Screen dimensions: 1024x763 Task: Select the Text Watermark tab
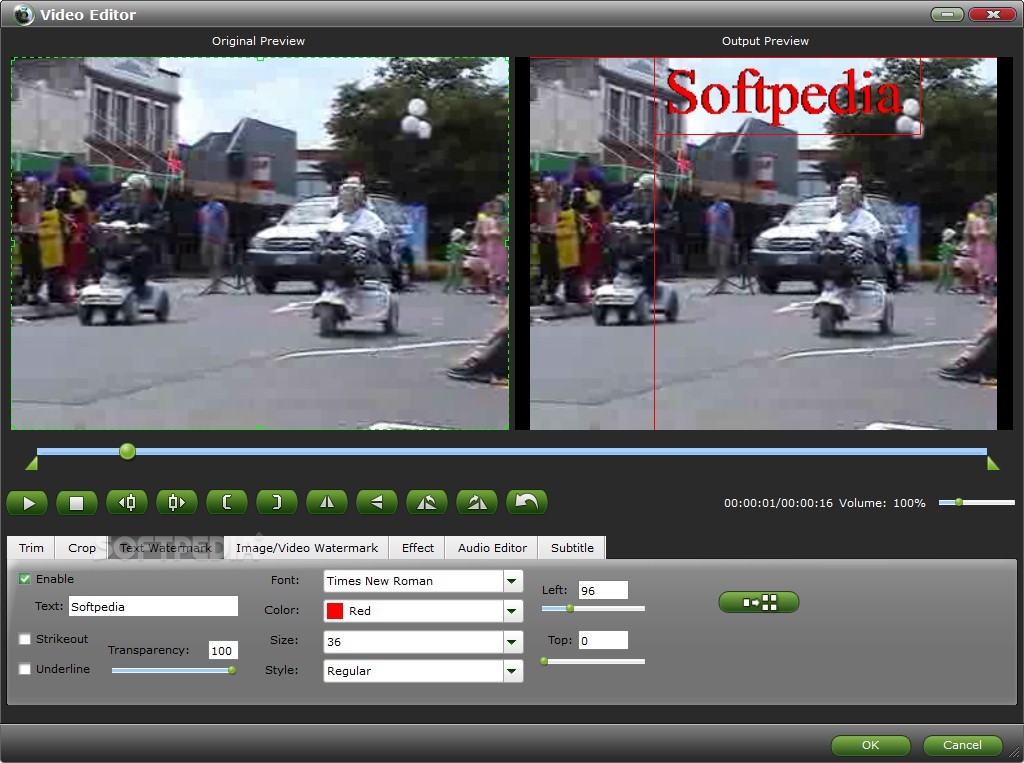pyautogui.click(x=166, y=547)
